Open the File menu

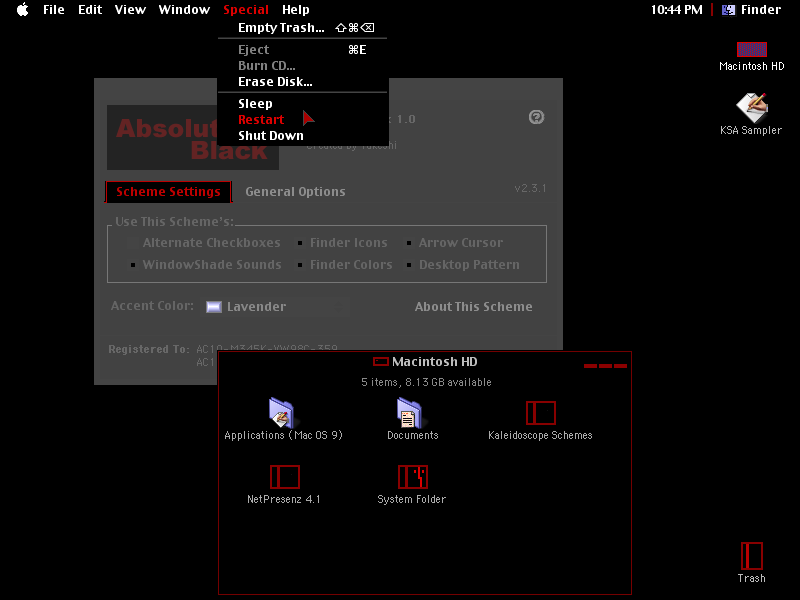[x=54, y=10]
